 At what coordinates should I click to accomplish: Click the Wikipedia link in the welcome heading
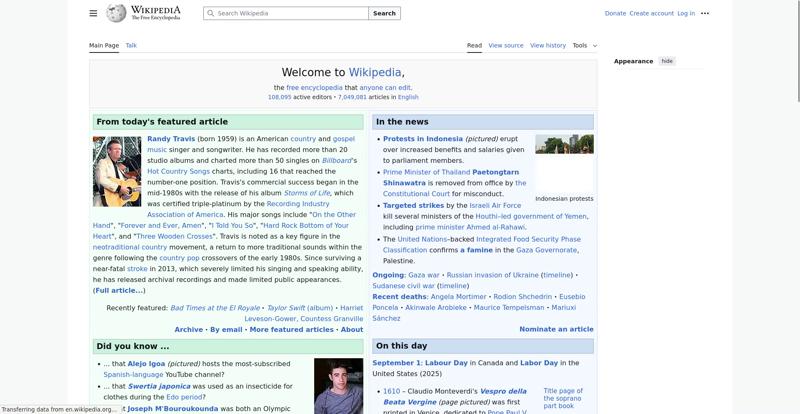[375, 72]
